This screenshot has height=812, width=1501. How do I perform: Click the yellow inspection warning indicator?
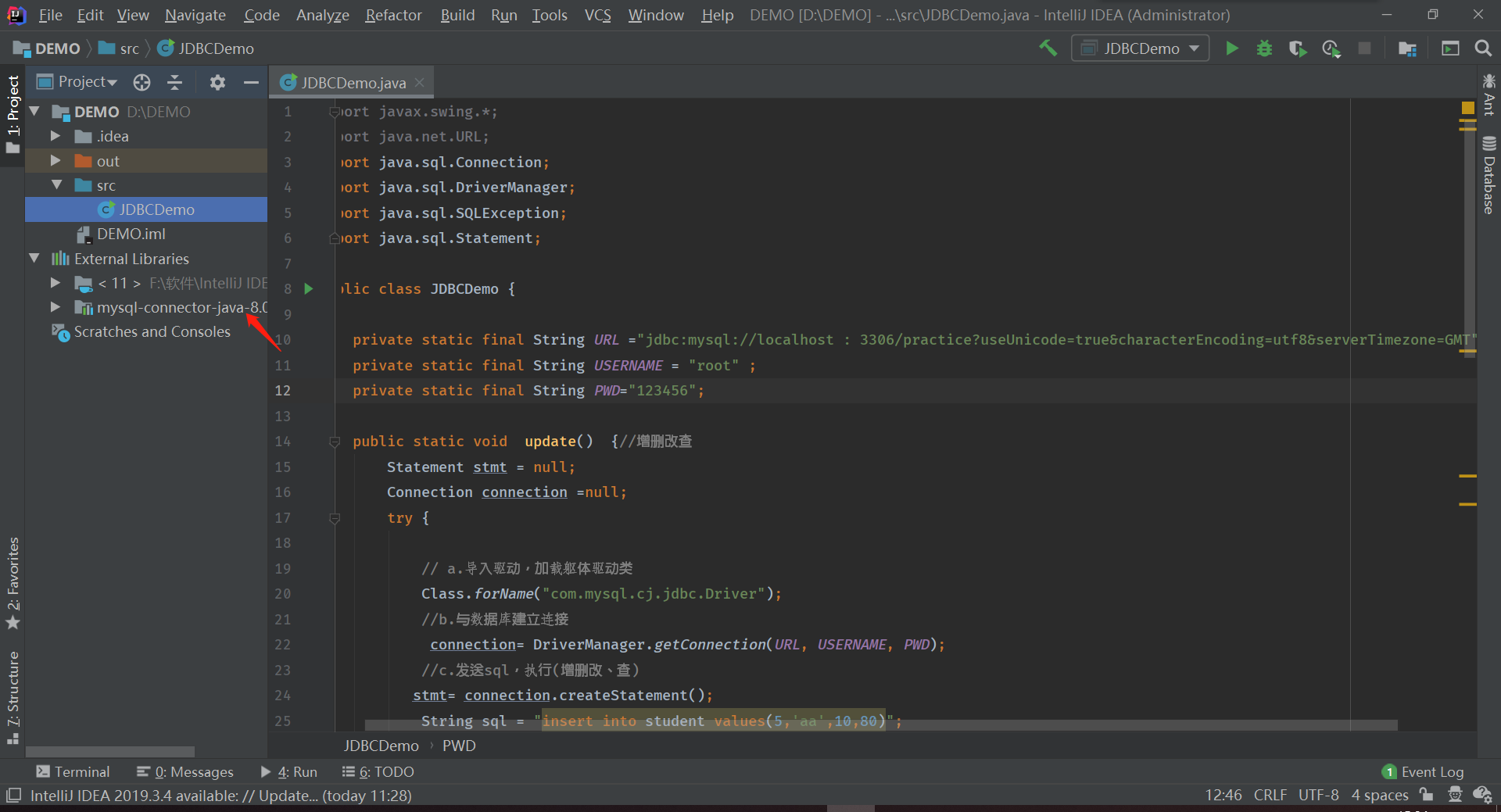click(x=1467, y=108)
